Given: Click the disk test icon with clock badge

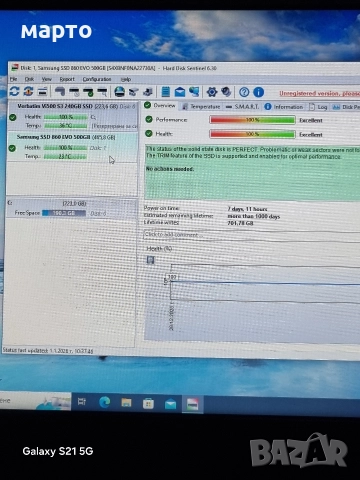Looking at the screenshot, I should coord(74,91).
